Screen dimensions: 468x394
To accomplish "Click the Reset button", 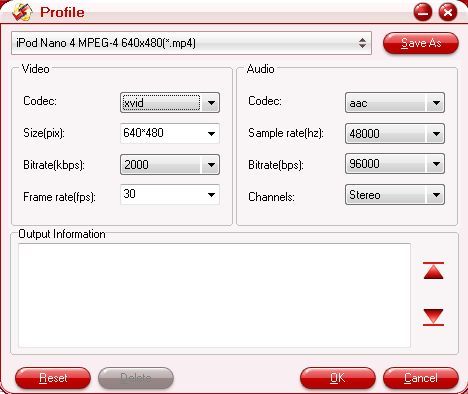I will pyautogui.click(x=53, y=378).
